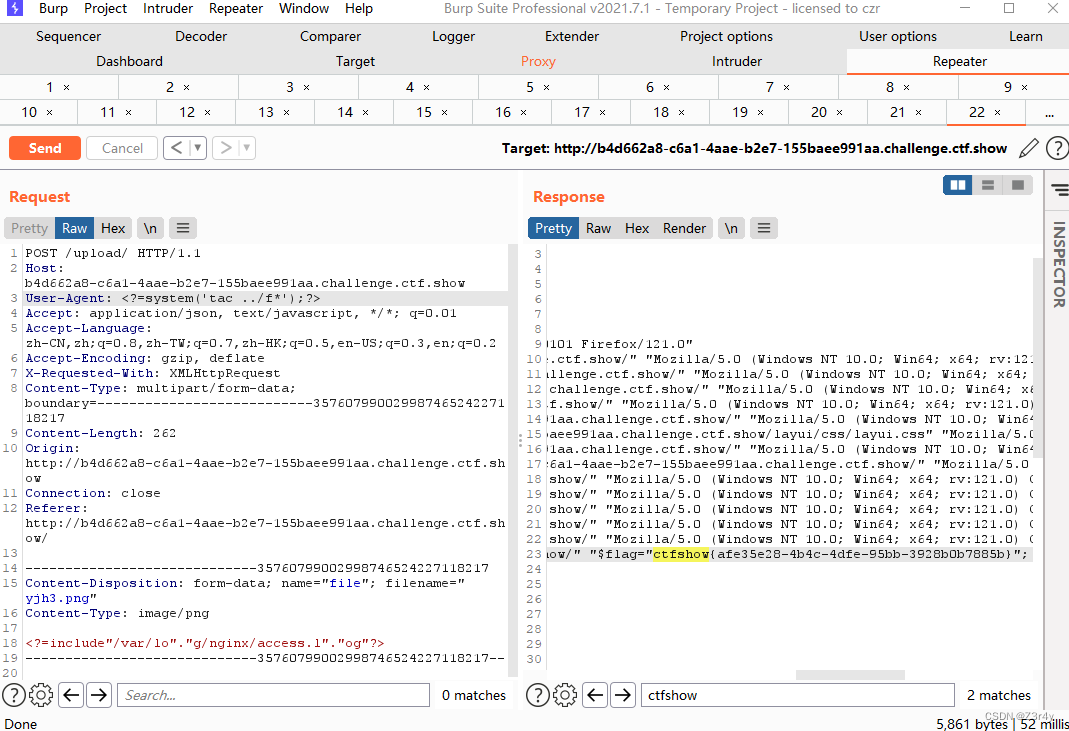The height and width of the screenshot is (731, 1069).
Task: Open the Extender tab
Action: click(571, 36)
